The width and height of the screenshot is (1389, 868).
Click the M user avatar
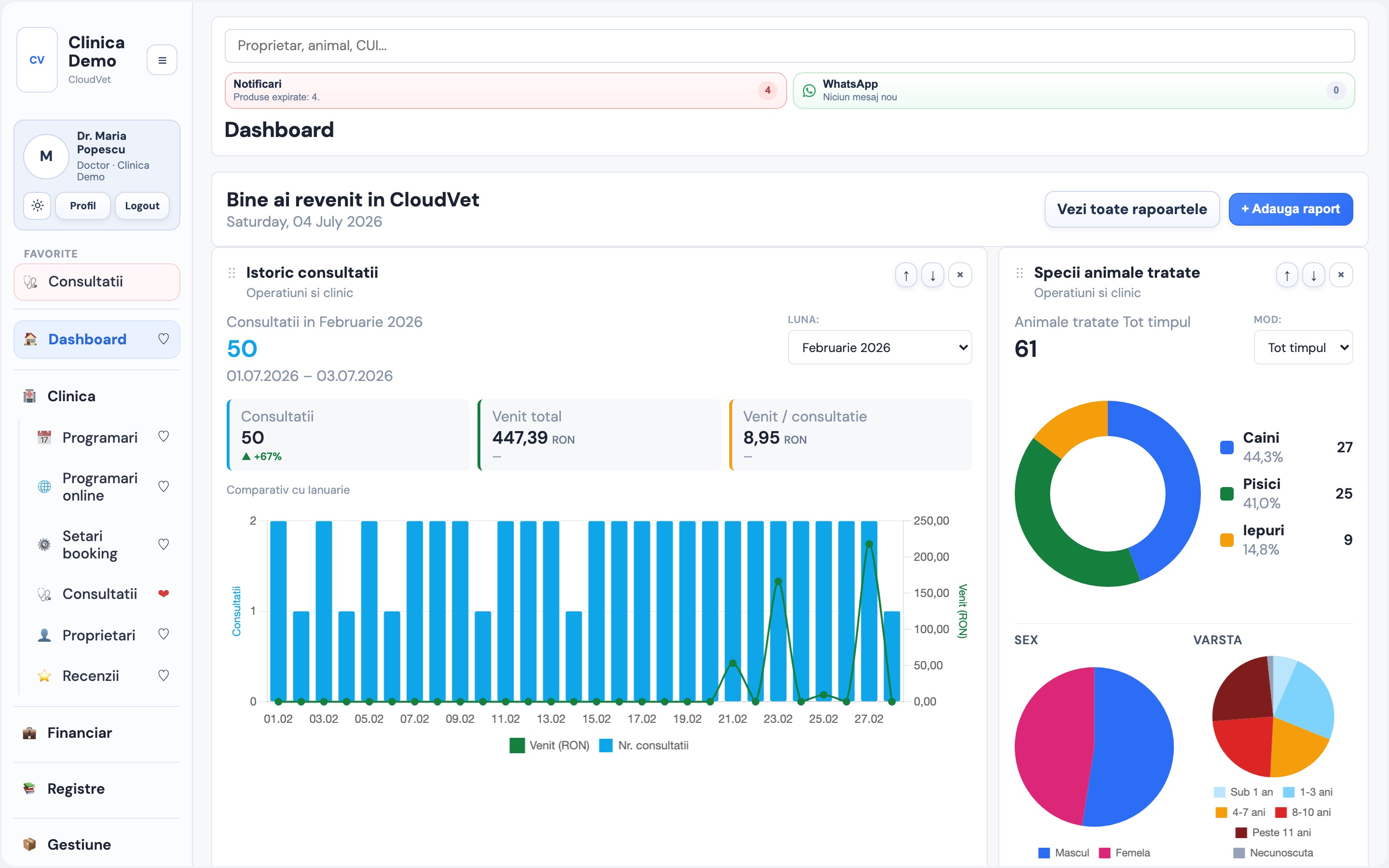click(46, 156)
